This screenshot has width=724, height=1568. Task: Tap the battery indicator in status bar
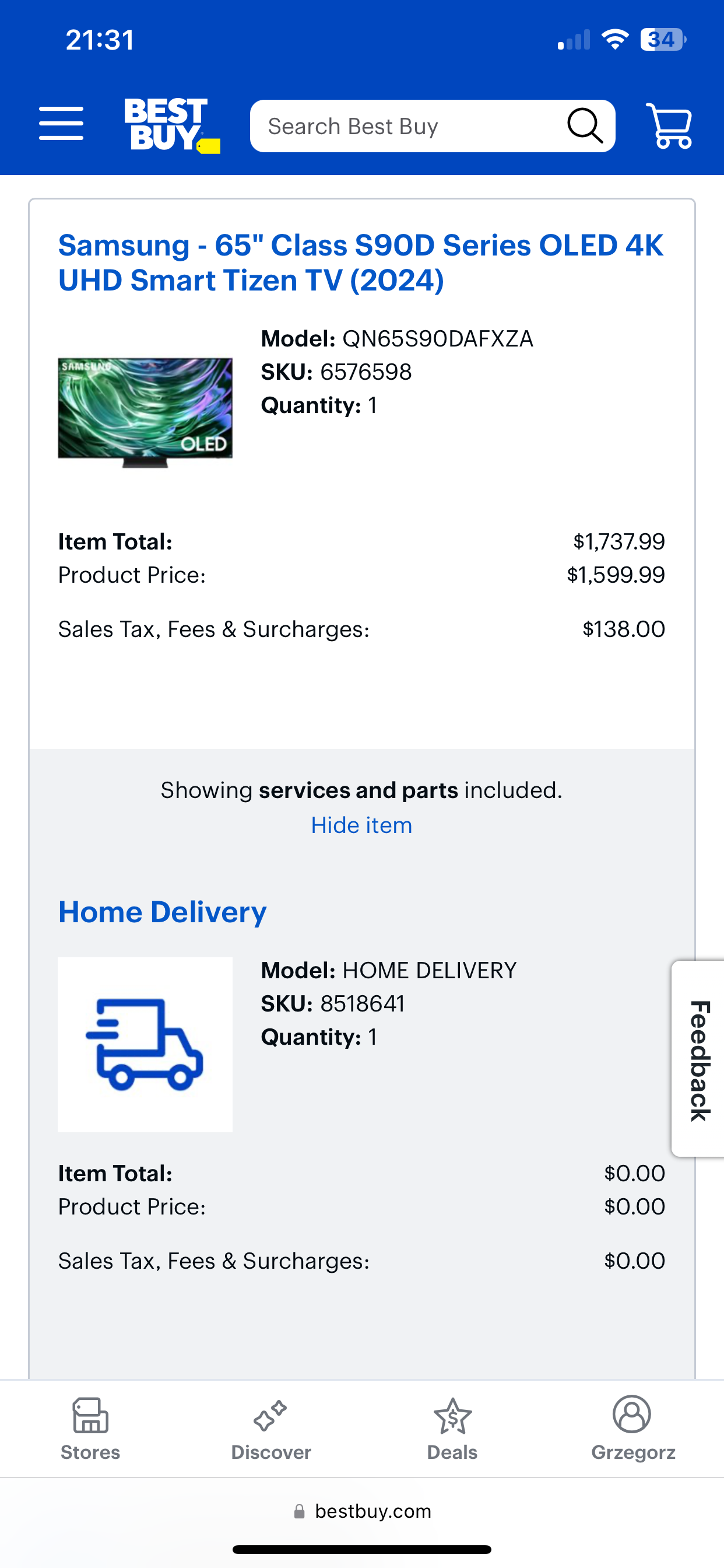coord(663,40)
